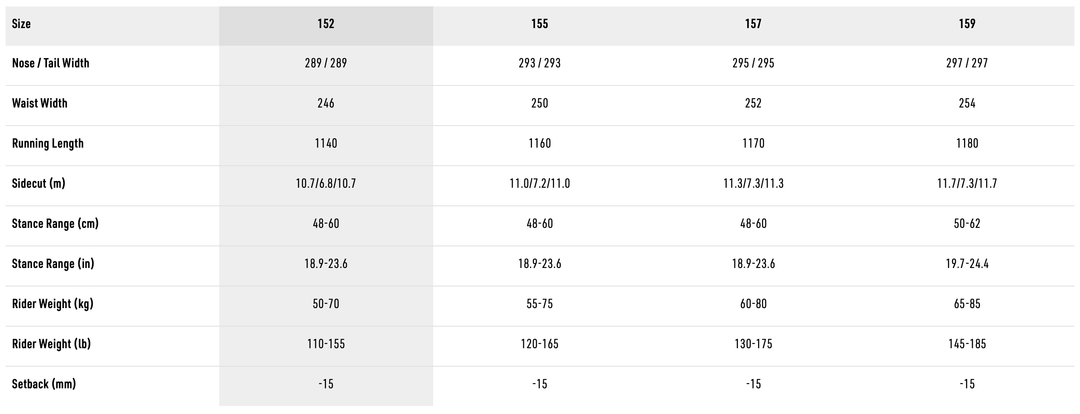The height and width of the screenshot is (414, 1080).
Task: Click the Setback (mm) row label
Action: tap(44, 384)
